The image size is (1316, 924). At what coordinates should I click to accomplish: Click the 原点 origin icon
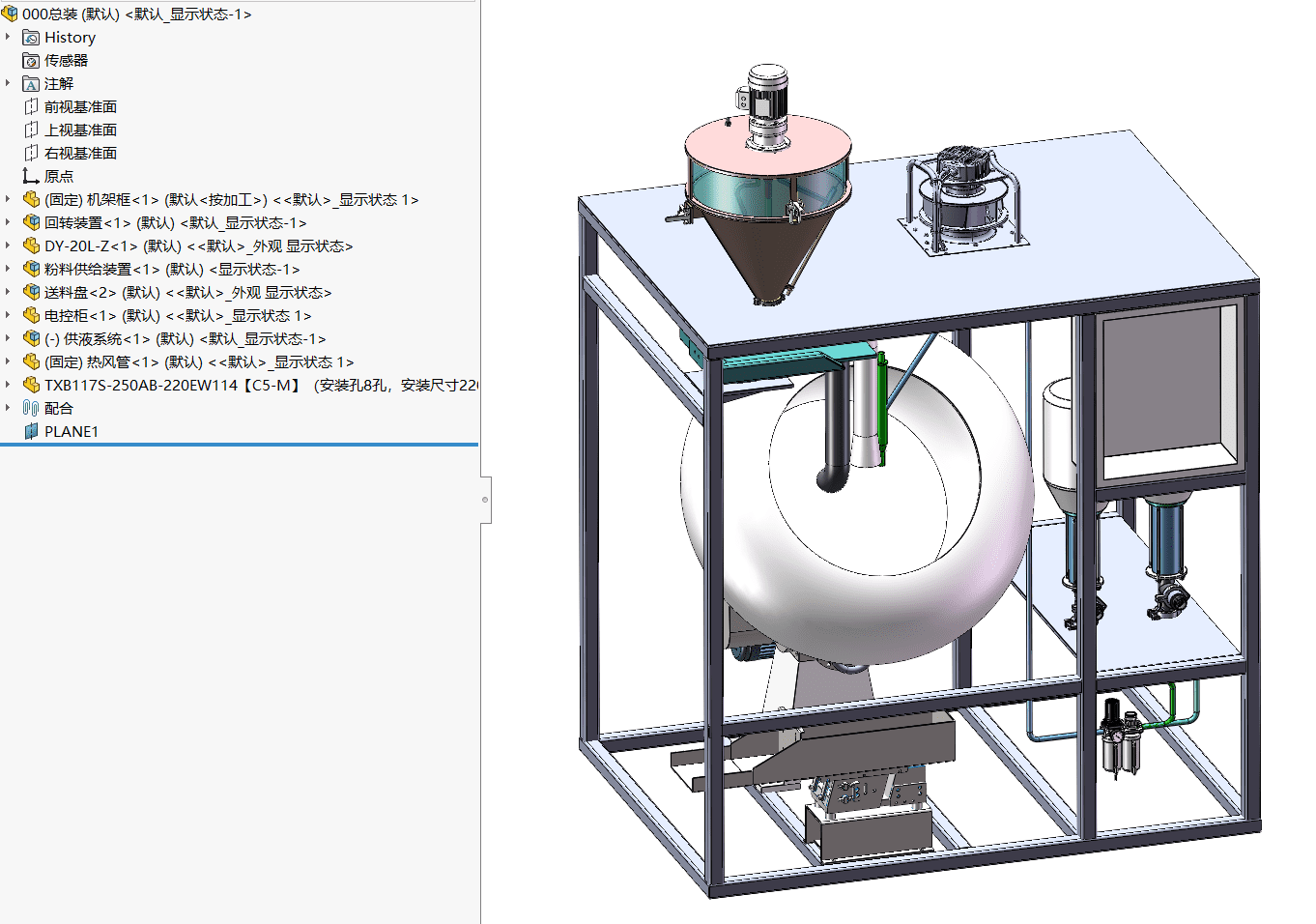click(31, 177)
